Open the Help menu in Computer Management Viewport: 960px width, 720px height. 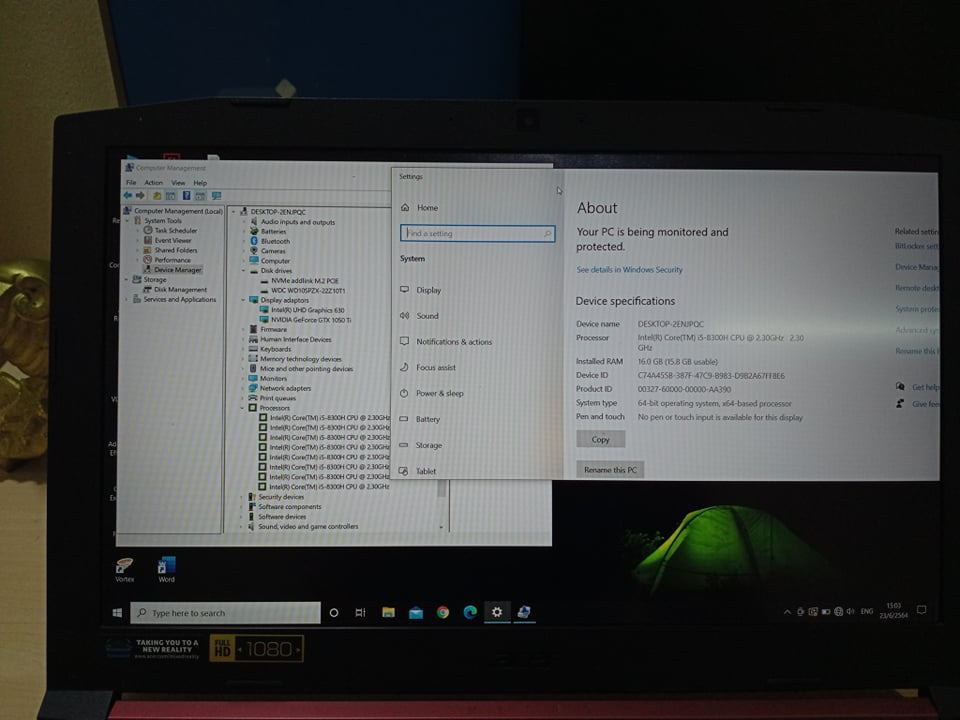click(x=200, y=182)
